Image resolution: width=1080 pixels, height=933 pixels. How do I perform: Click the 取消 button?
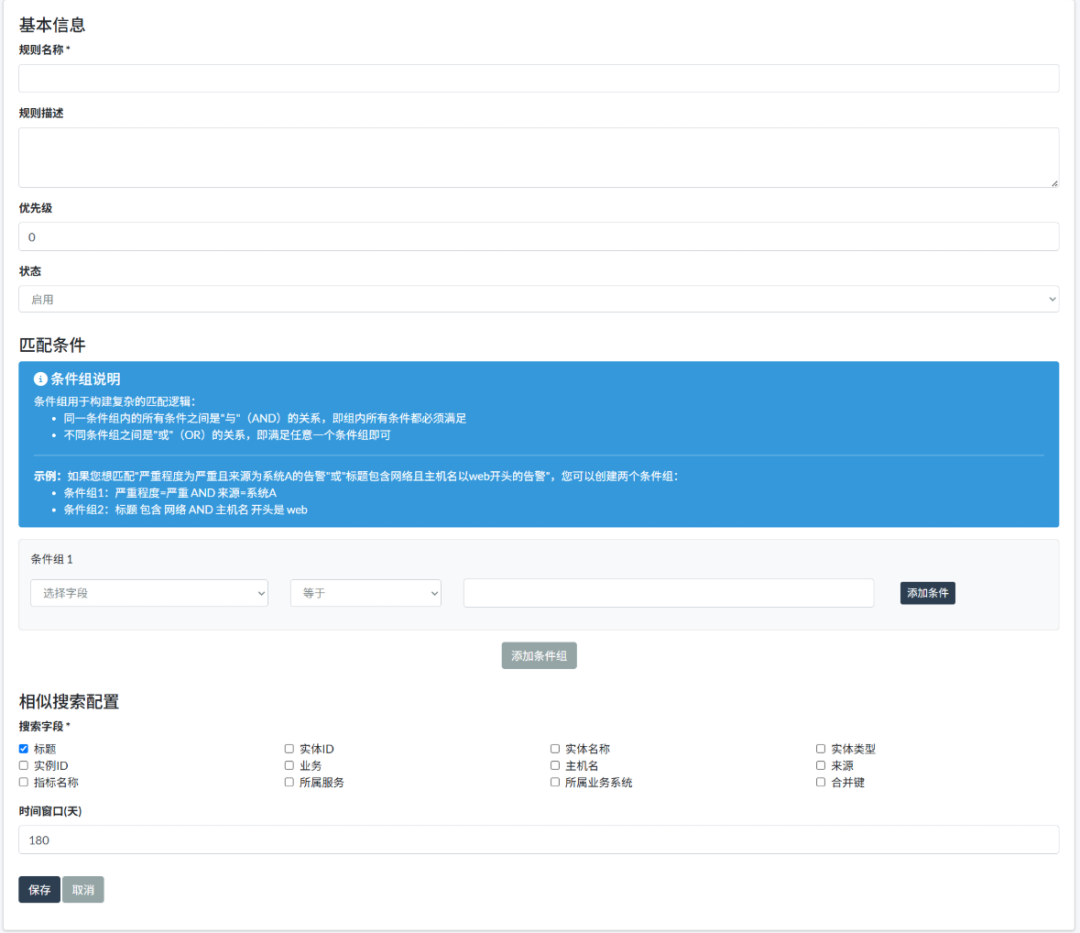tap(83, 890)
